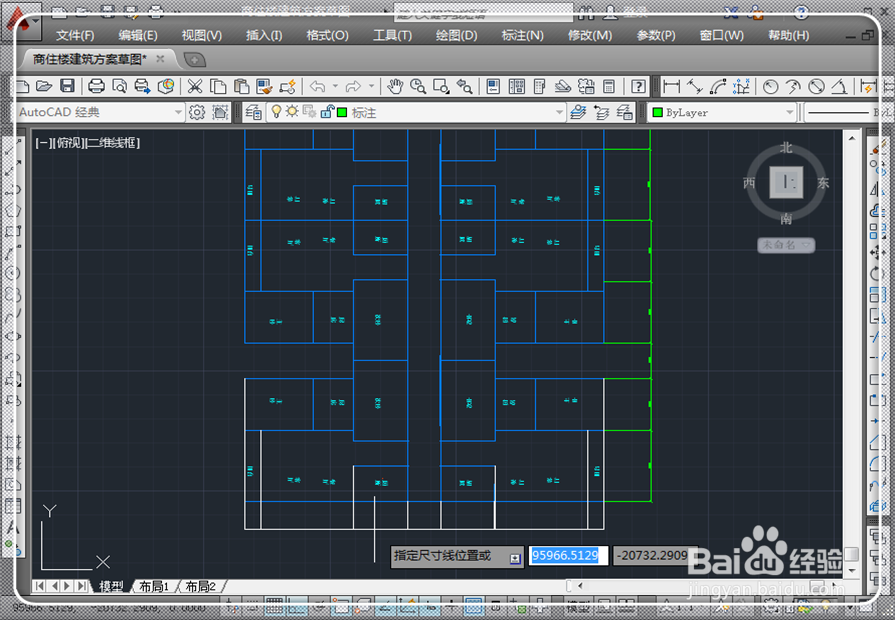
Task: Click the Zoom Previous icon
Action: 464,87
